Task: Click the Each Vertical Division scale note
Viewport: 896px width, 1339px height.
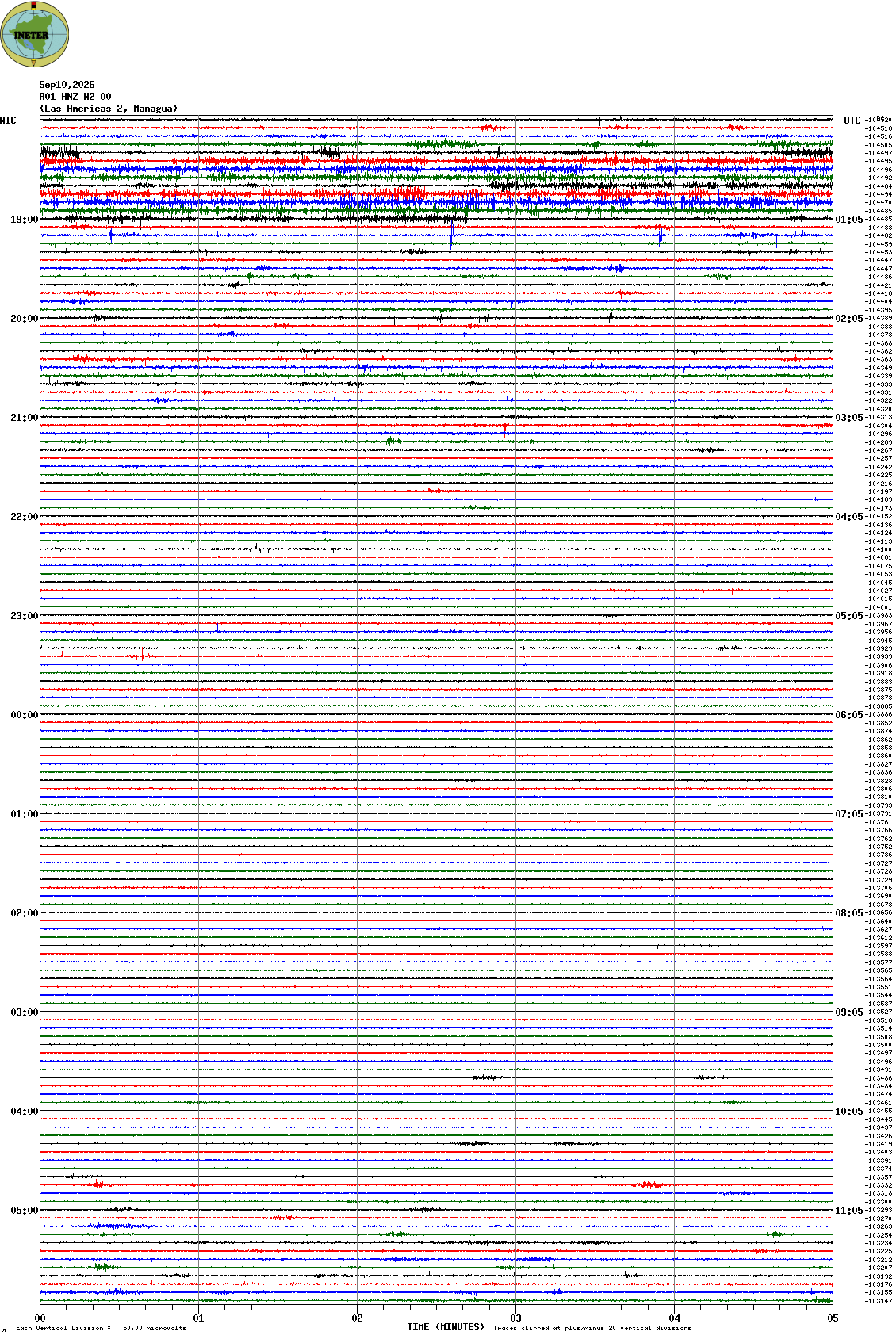Action: coord(101,1328)
